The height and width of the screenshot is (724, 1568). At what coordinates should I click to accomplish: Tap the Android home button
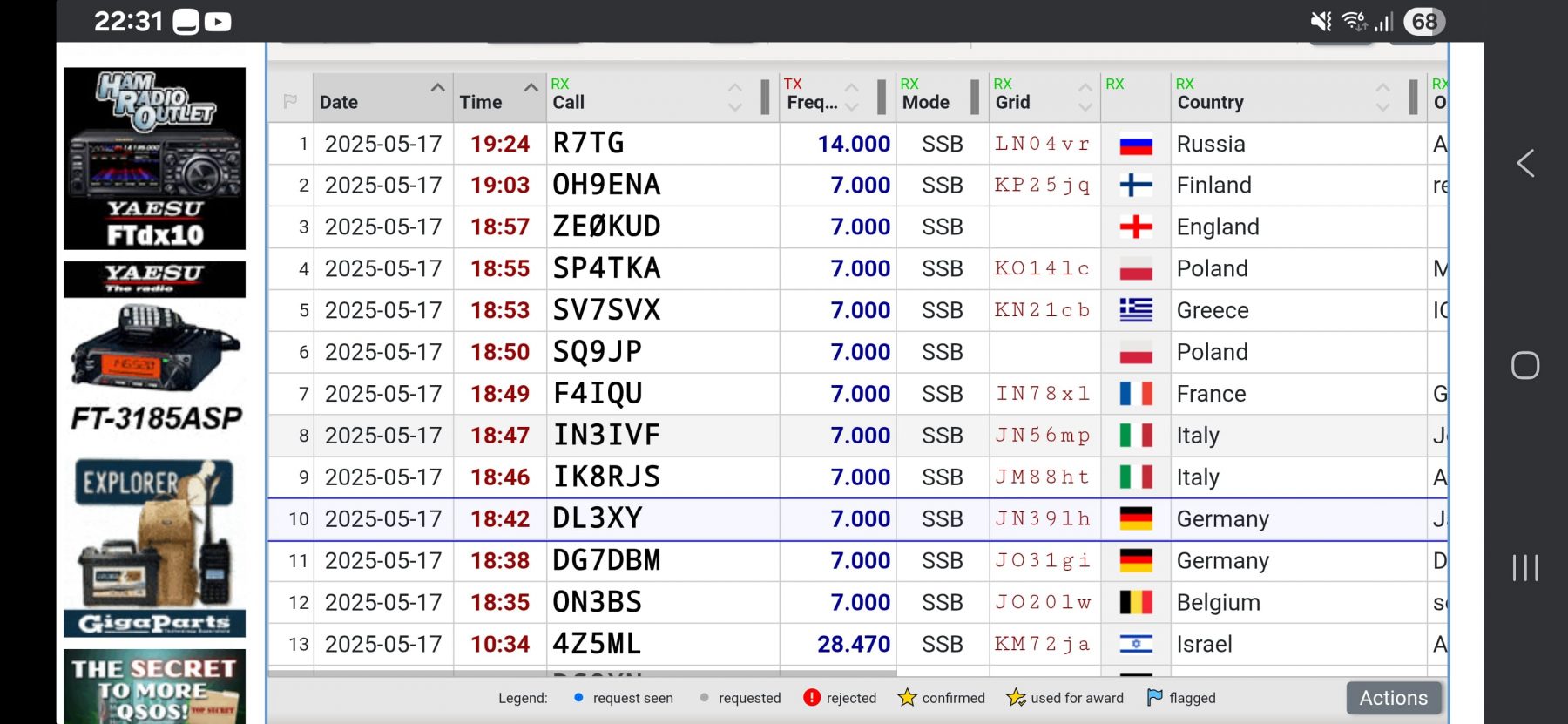click(x=1525, y=365)
